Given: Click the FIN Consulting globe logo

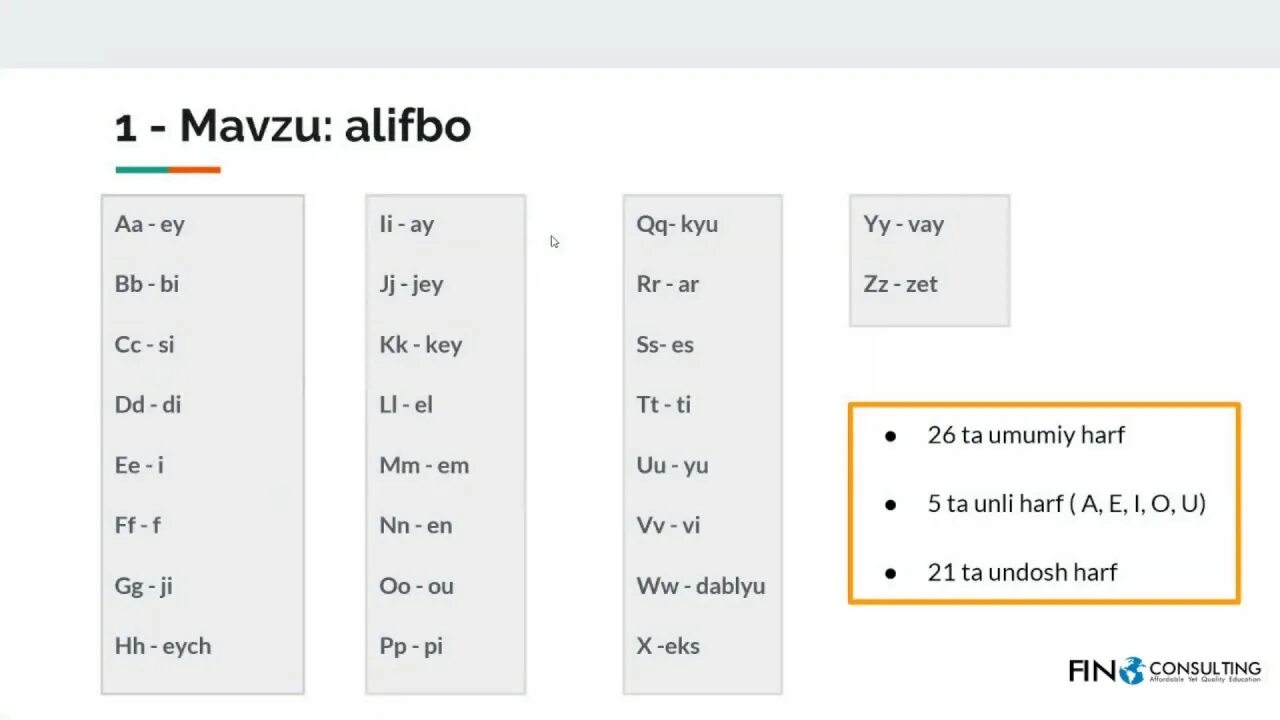Looking at the screenshot, I should [x=1132, y=670].
